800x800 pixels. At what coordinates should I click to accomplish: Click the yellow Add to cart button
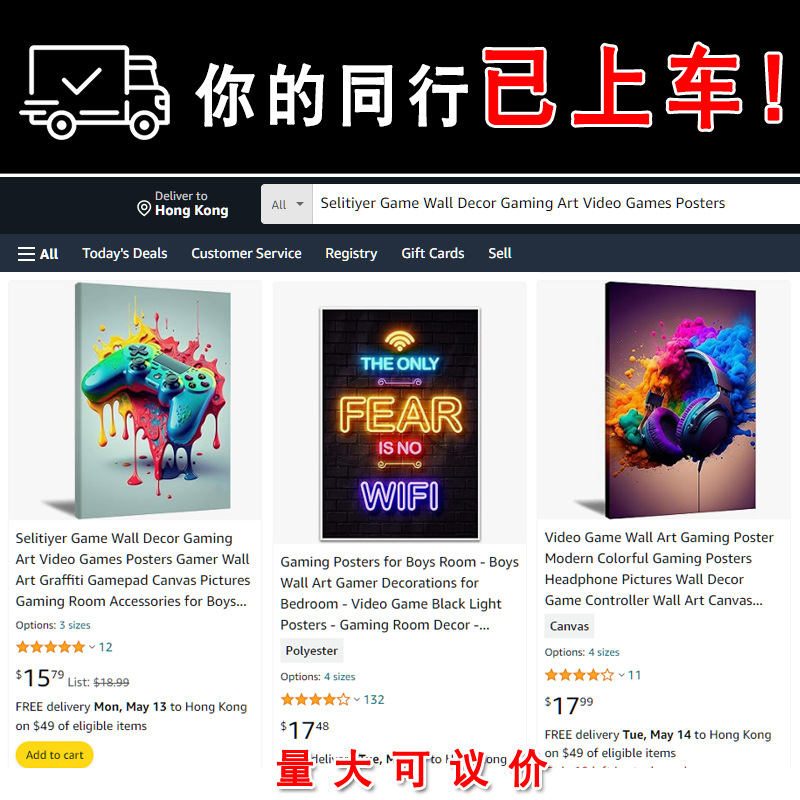(x=55, y=755)
